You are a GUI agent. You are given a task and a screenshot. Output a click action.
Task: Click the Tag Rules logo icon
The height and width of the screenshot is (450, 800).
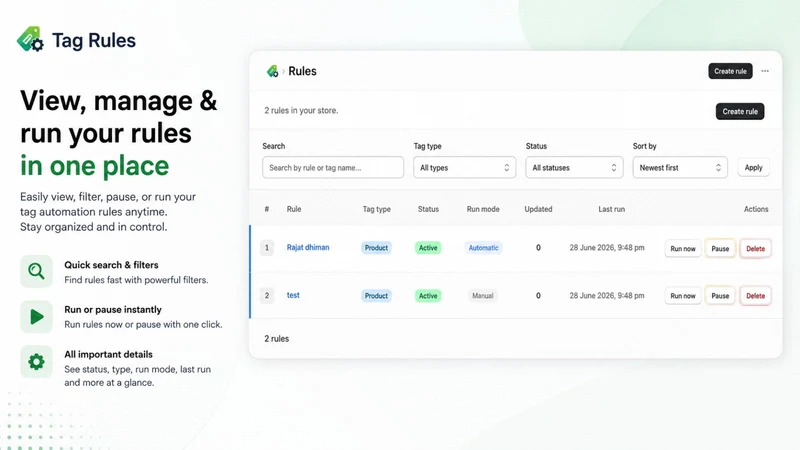coord(30,39)
